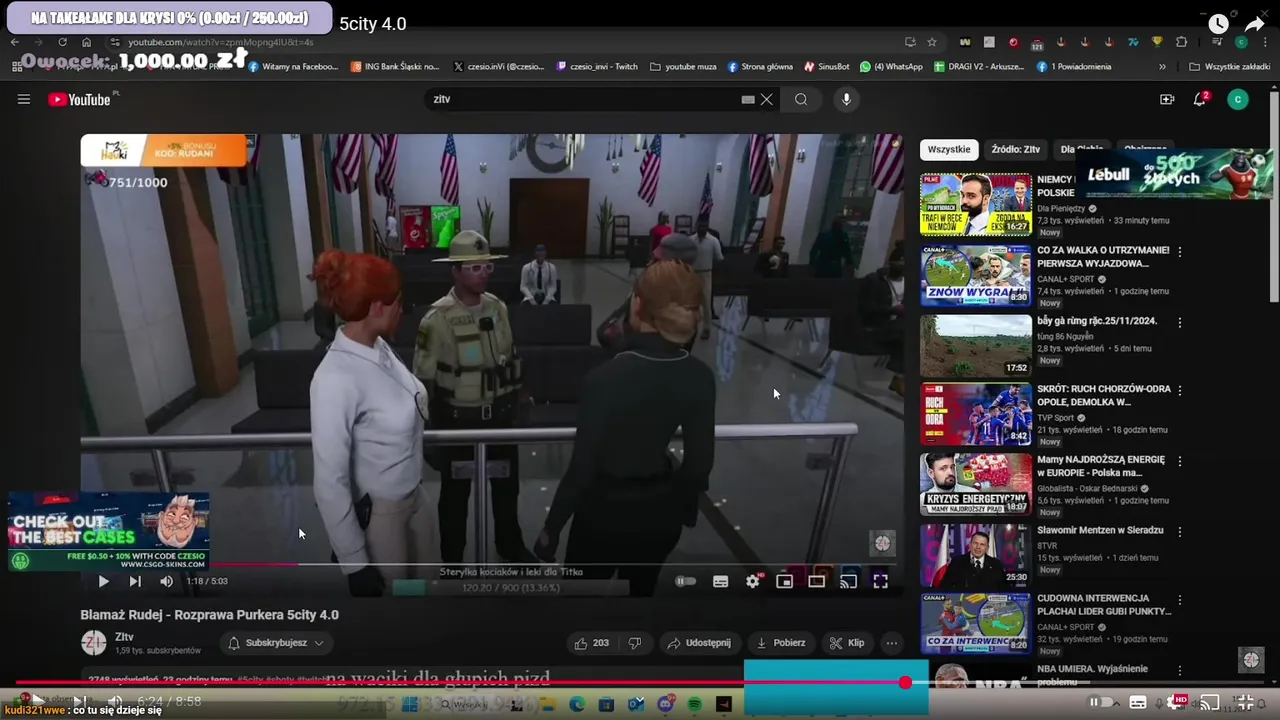
Task: Toggle theater mode in the inner player
Action: (816, 581)
